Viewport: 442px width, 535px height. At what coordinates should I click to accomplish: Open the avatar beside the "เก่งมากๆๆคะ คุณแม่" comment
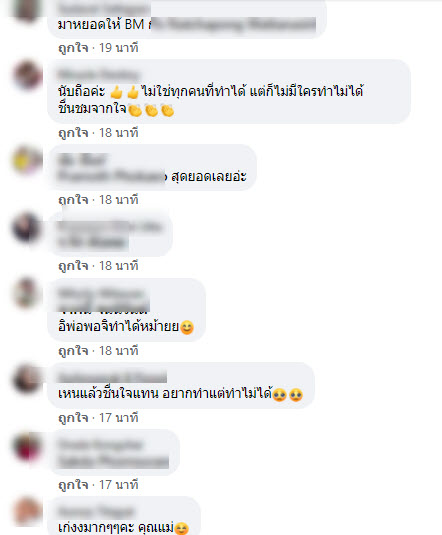pyautogui.click(x=27, y=512)
